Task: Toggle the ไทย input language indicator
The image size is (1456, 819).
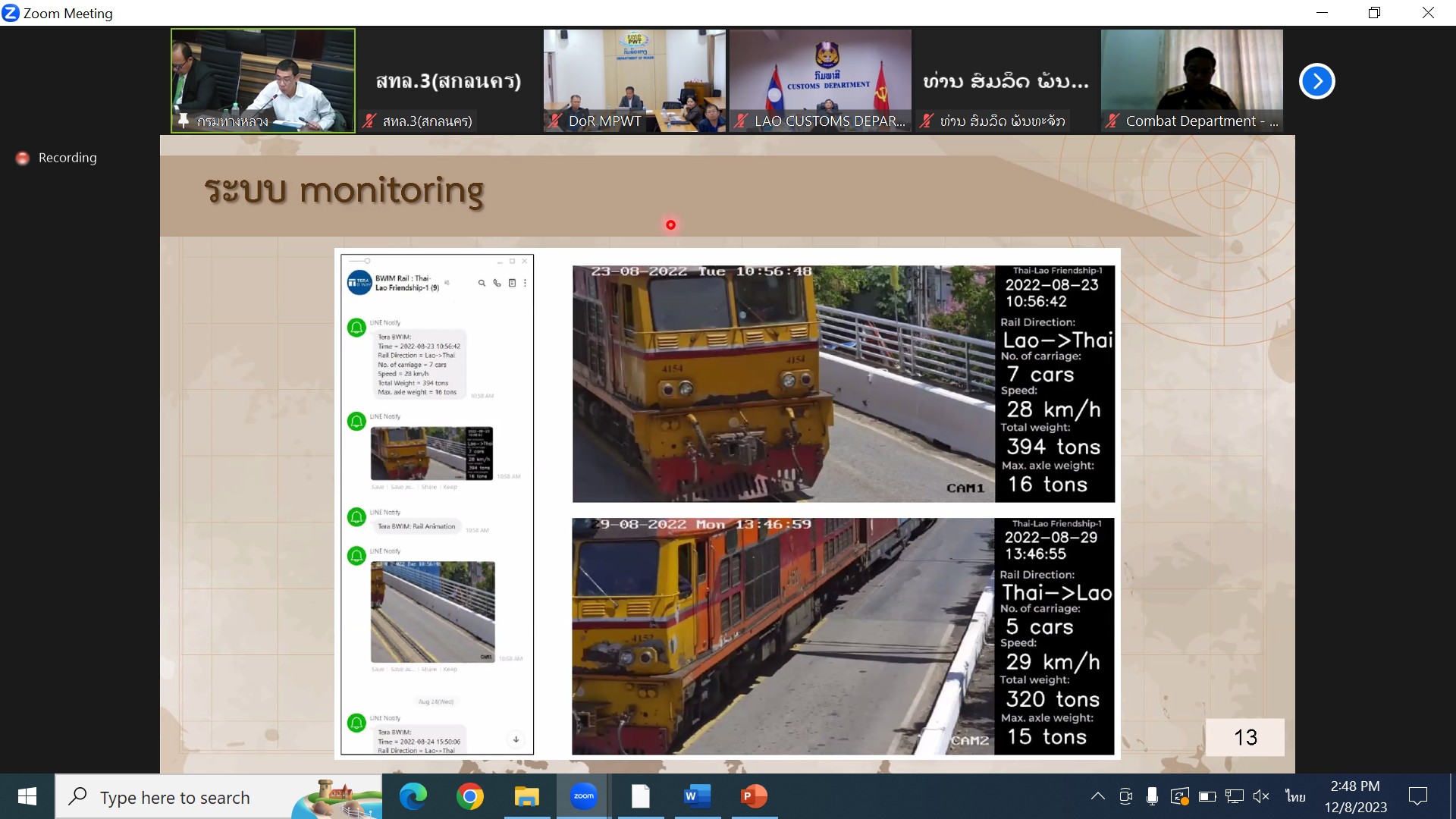Action: (1295, 796)
